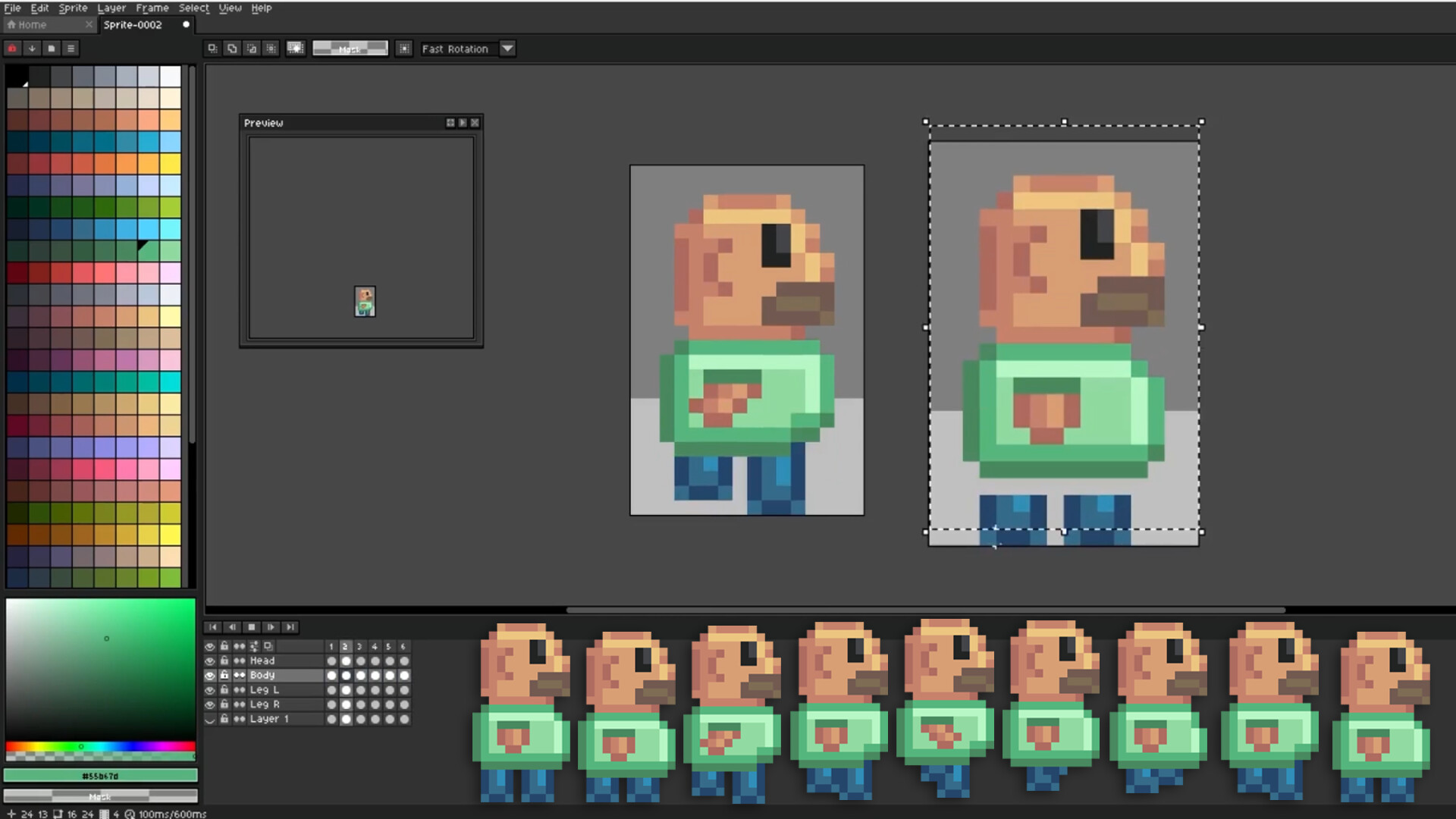The image size is (1456, 819).
Task: Select the add-to-selection mode icon
Action: (231, 48)
